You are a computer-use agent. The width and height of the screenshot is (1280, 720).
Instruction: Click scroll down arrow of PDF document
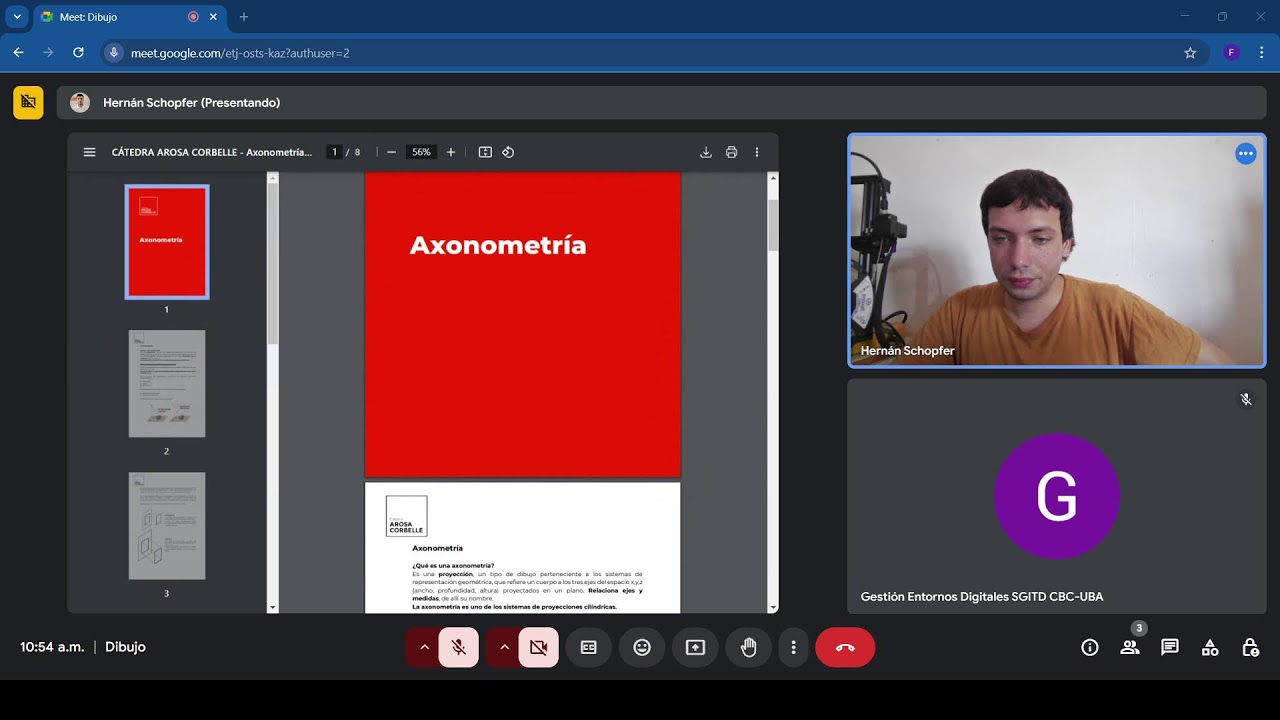pos(772,607)
